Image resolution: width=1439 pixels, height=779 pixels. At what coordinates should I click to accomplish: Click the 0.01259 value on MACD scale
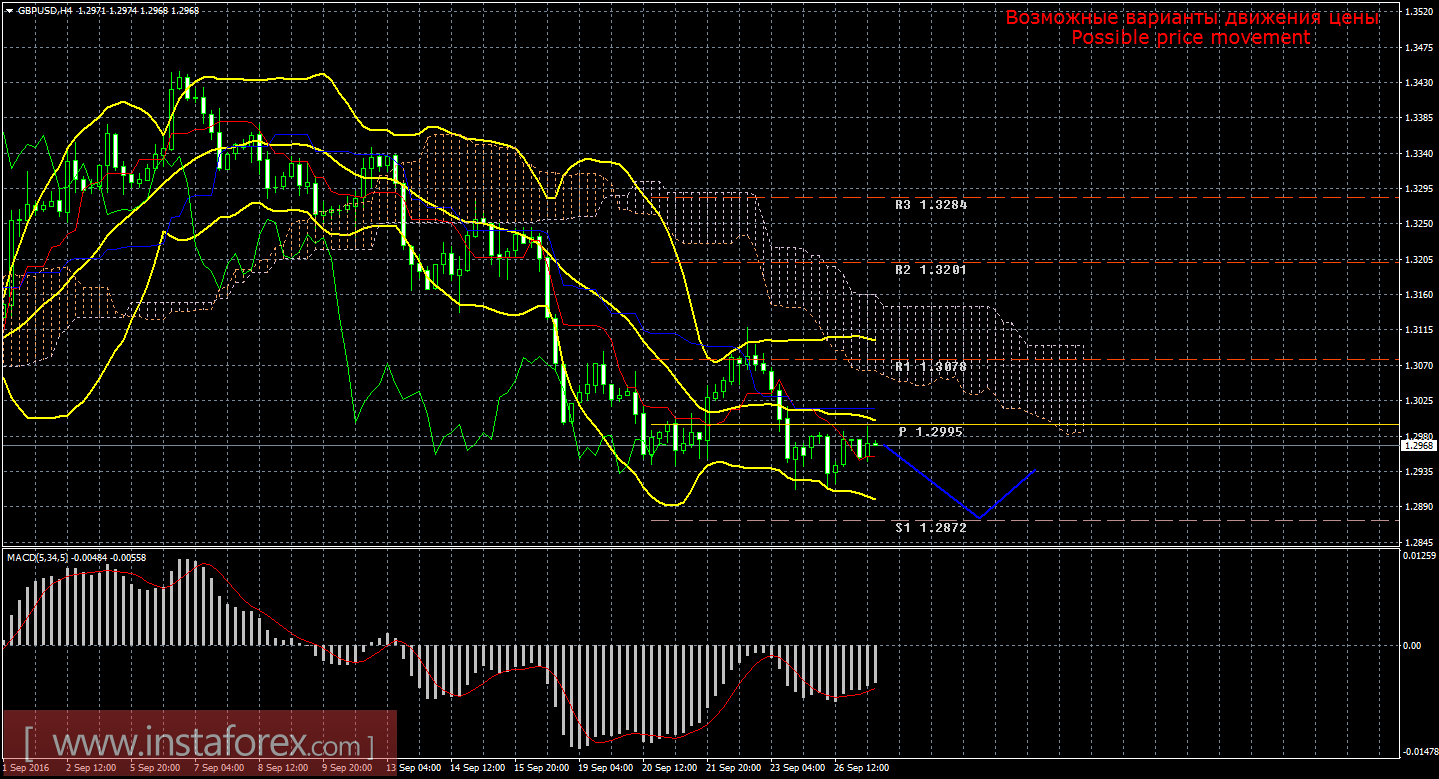pos(1419,556)
